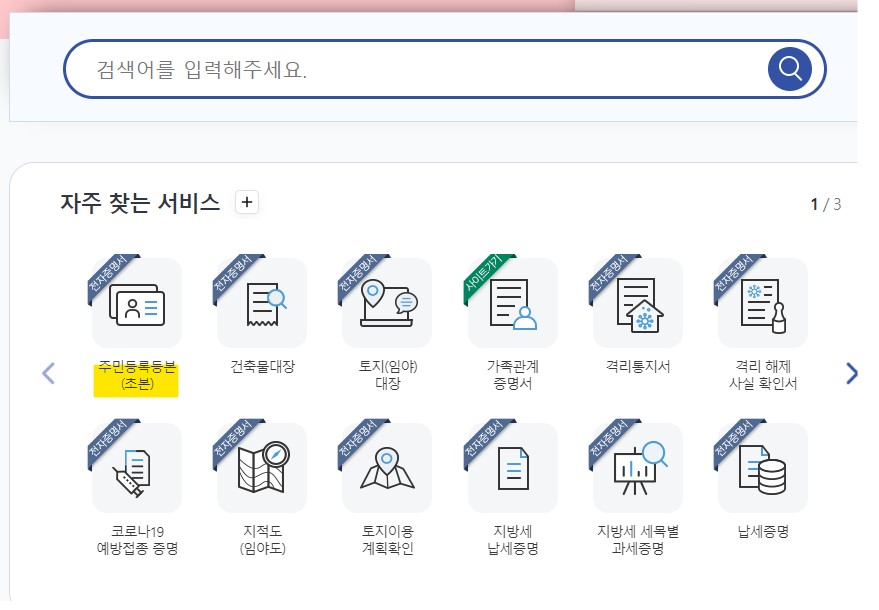This screenshot has height=610, width=879.
Task: Add a service with the plus button
Action: [x=247, y=202]
